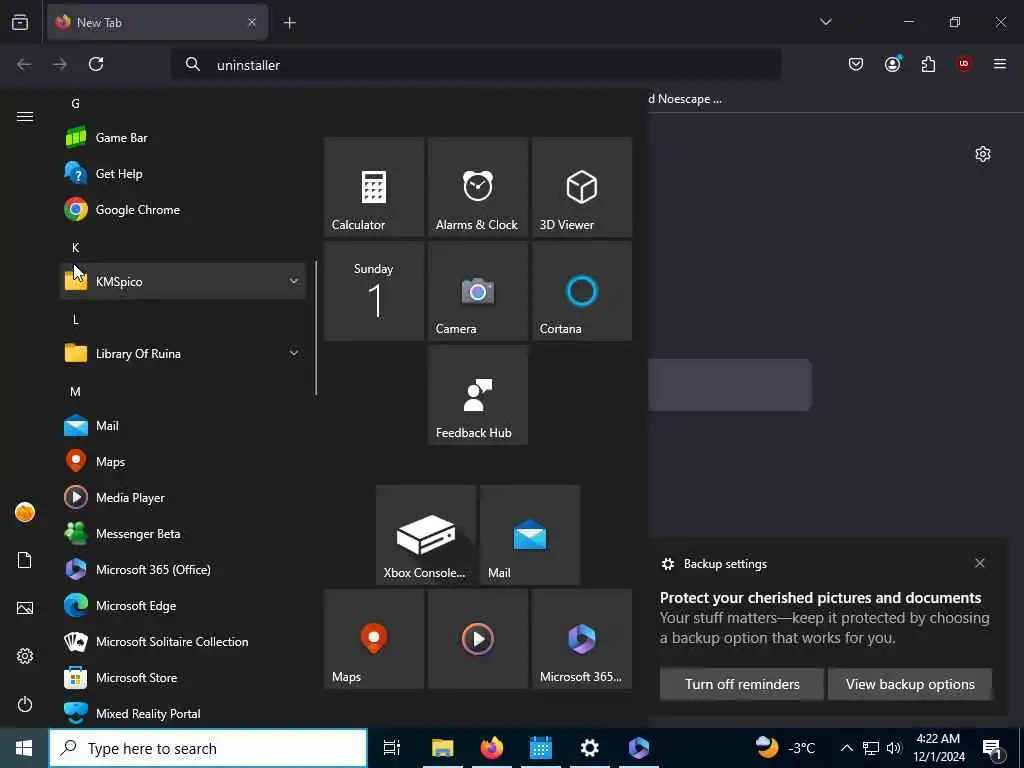Open Microsoft 365 Copilot taskbar icon

[x=639, y=748]
